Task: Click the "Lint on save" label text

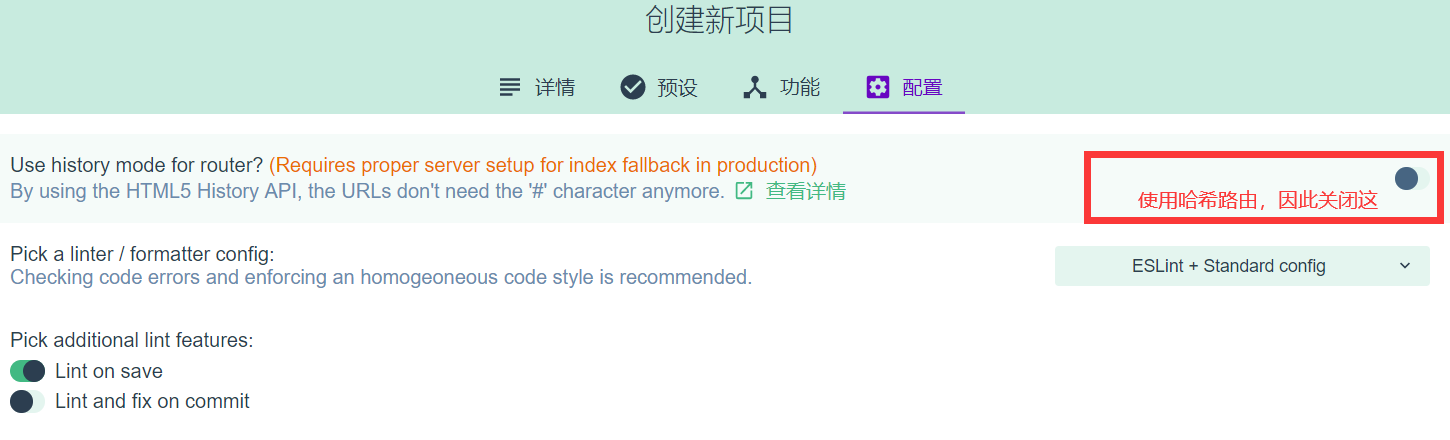Action: (x=109, y=371)
